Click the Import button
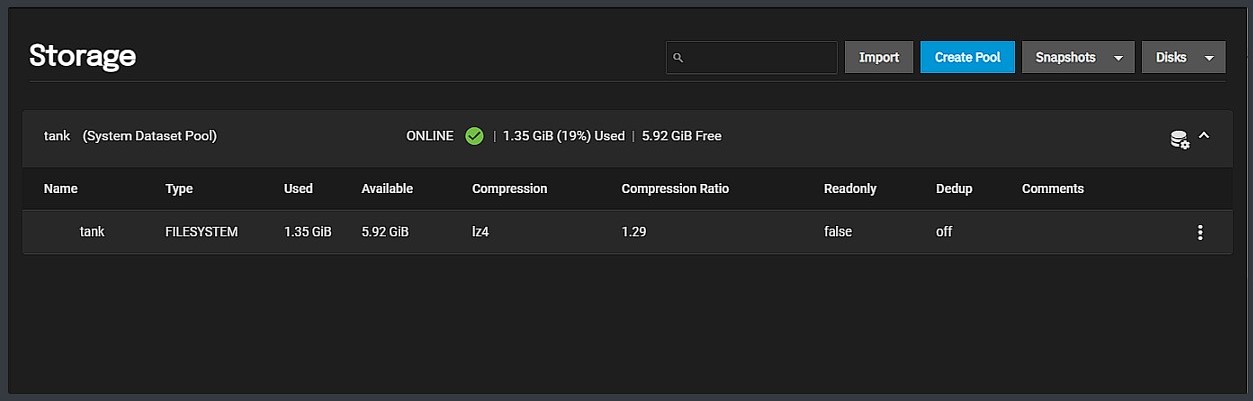This screenshot has height=401, width=1253. [878, 57]
